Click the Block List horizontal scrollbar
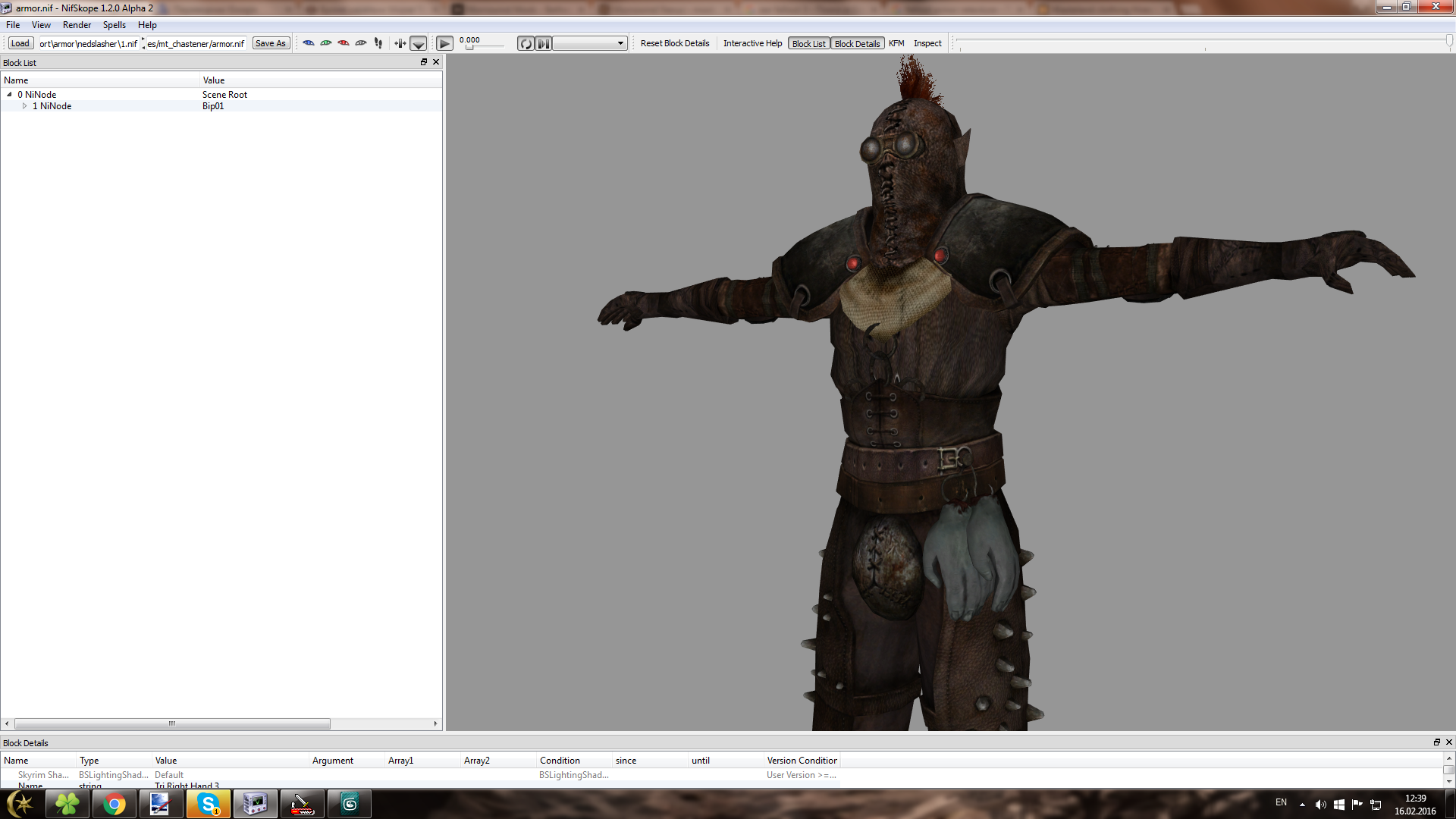Image resolution: width=1456 pixels, height=819 pixels. [172, 723]
